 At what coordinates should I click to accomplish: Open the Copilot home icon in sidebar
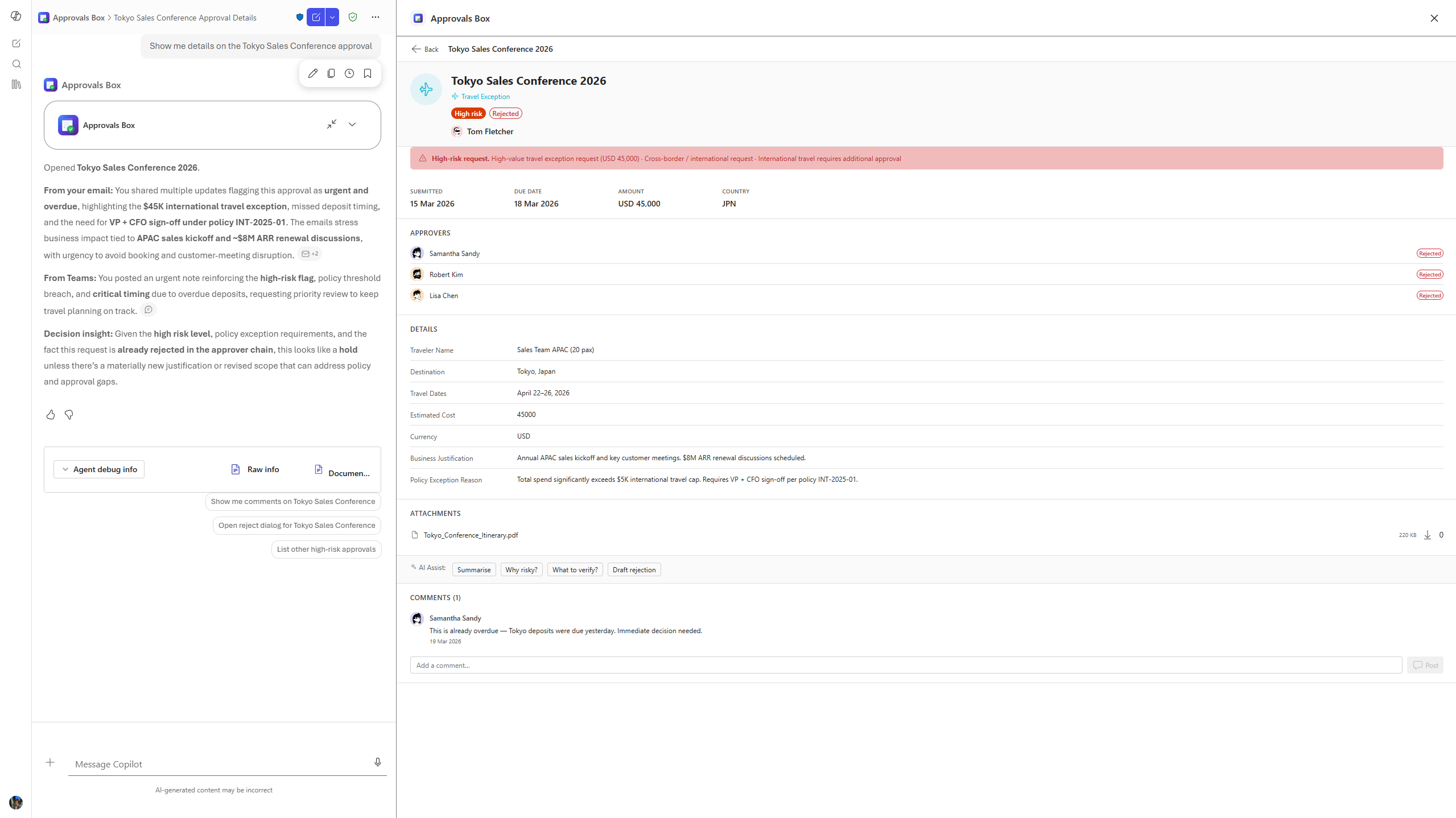(x=16, y=16)
